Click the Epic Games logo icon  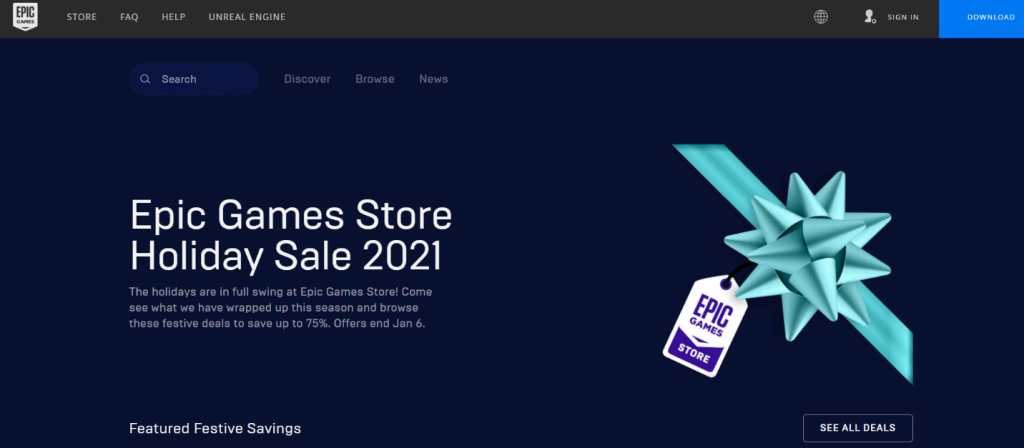coord(25,16)
